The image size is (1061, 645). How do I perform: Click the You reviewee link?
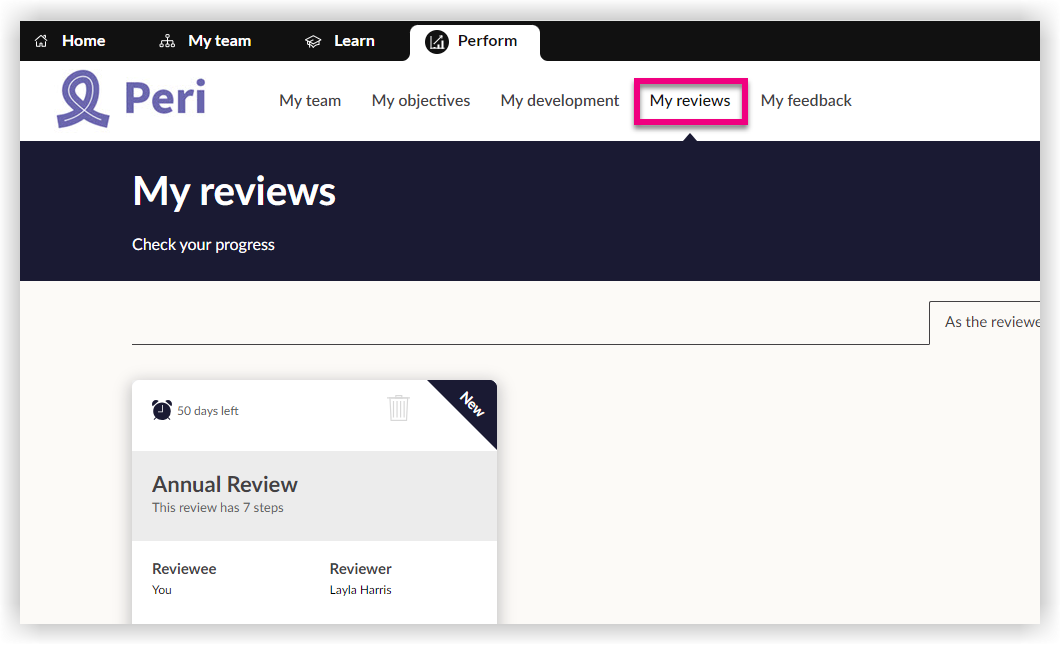click(x=161, y=589)
